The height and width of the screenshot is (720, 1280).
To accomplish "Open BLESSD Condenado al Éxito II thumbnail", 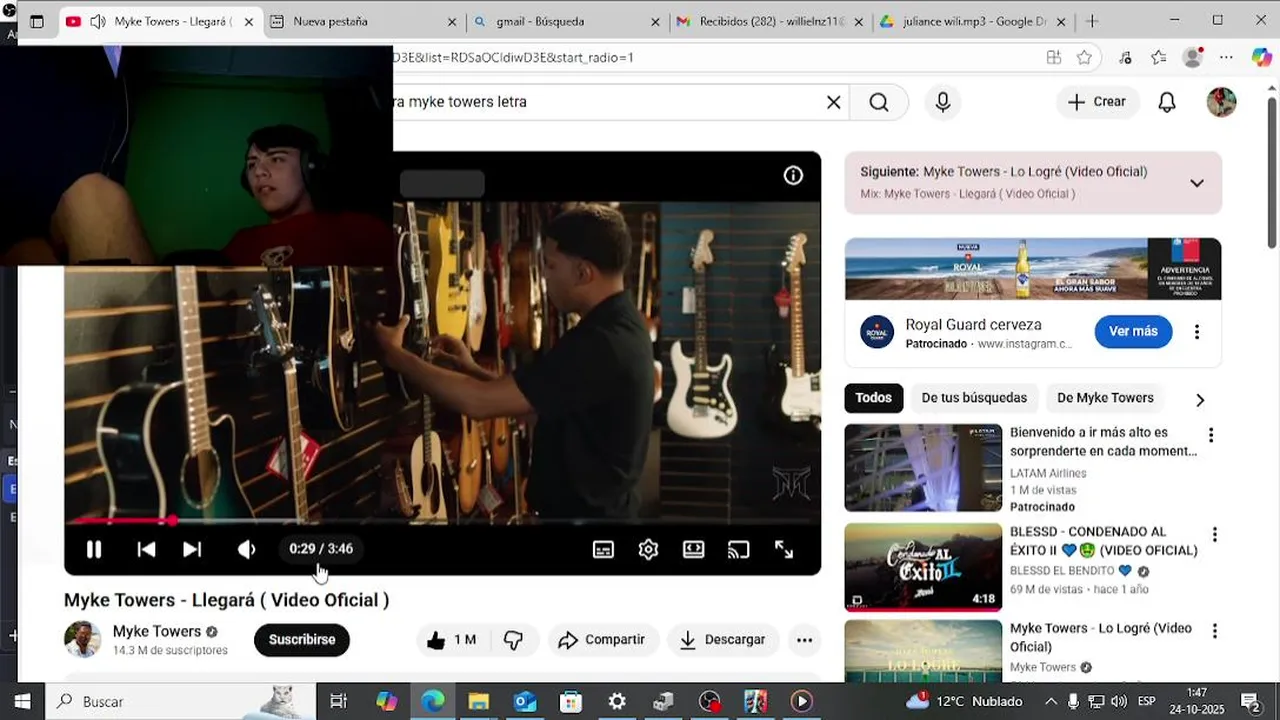I will pyautogui.click(x=923, y=567).
